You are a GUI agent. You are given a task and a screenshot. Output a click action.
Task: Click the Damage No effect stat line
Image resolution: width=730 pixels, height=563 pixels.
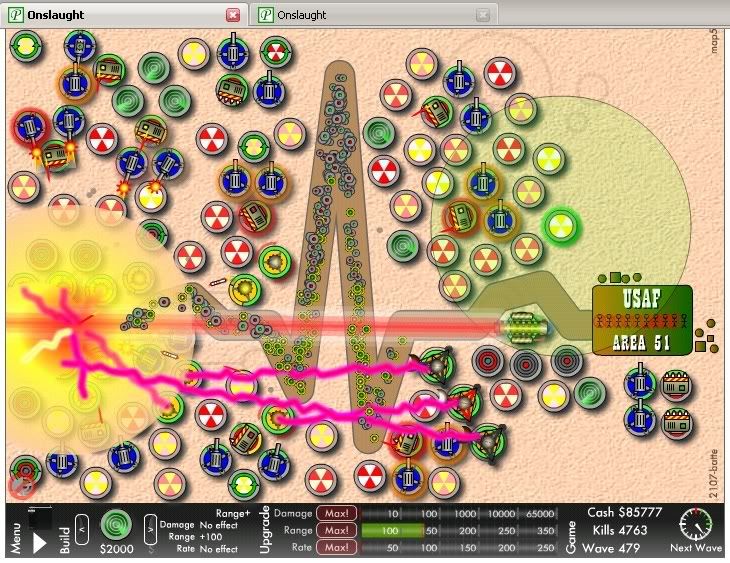tap(199, 525)
